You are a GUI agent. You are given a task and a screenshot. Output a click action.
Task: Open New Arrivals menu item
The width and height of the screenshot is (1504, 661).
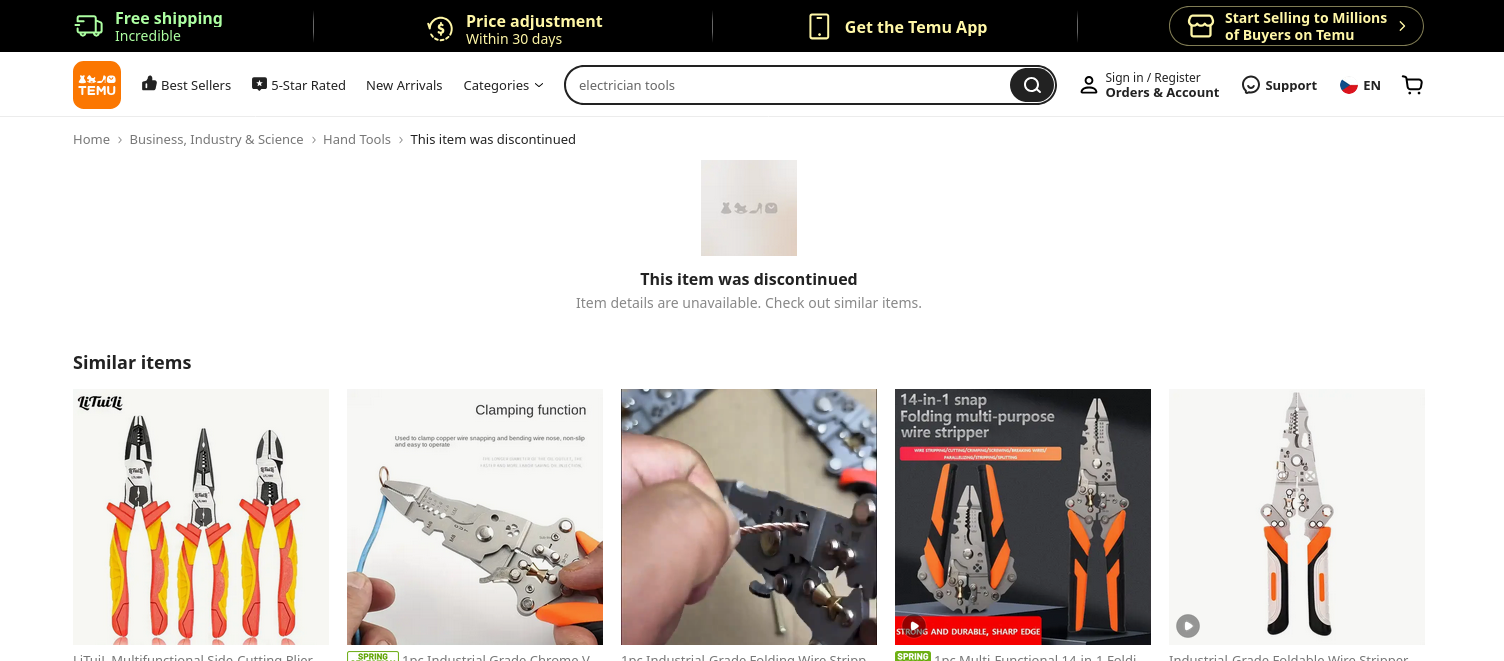404,85
